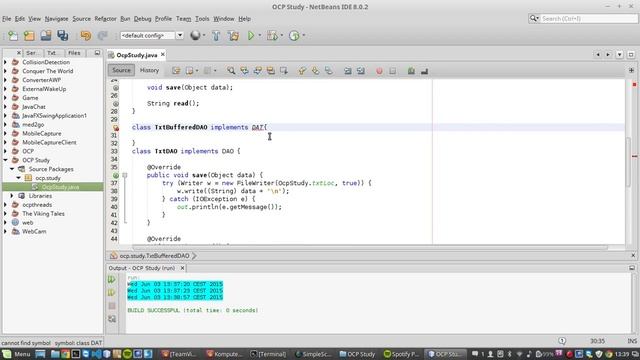Open the default config dropdown
Screen dimensions: 640x360
[x=180, y=36]
